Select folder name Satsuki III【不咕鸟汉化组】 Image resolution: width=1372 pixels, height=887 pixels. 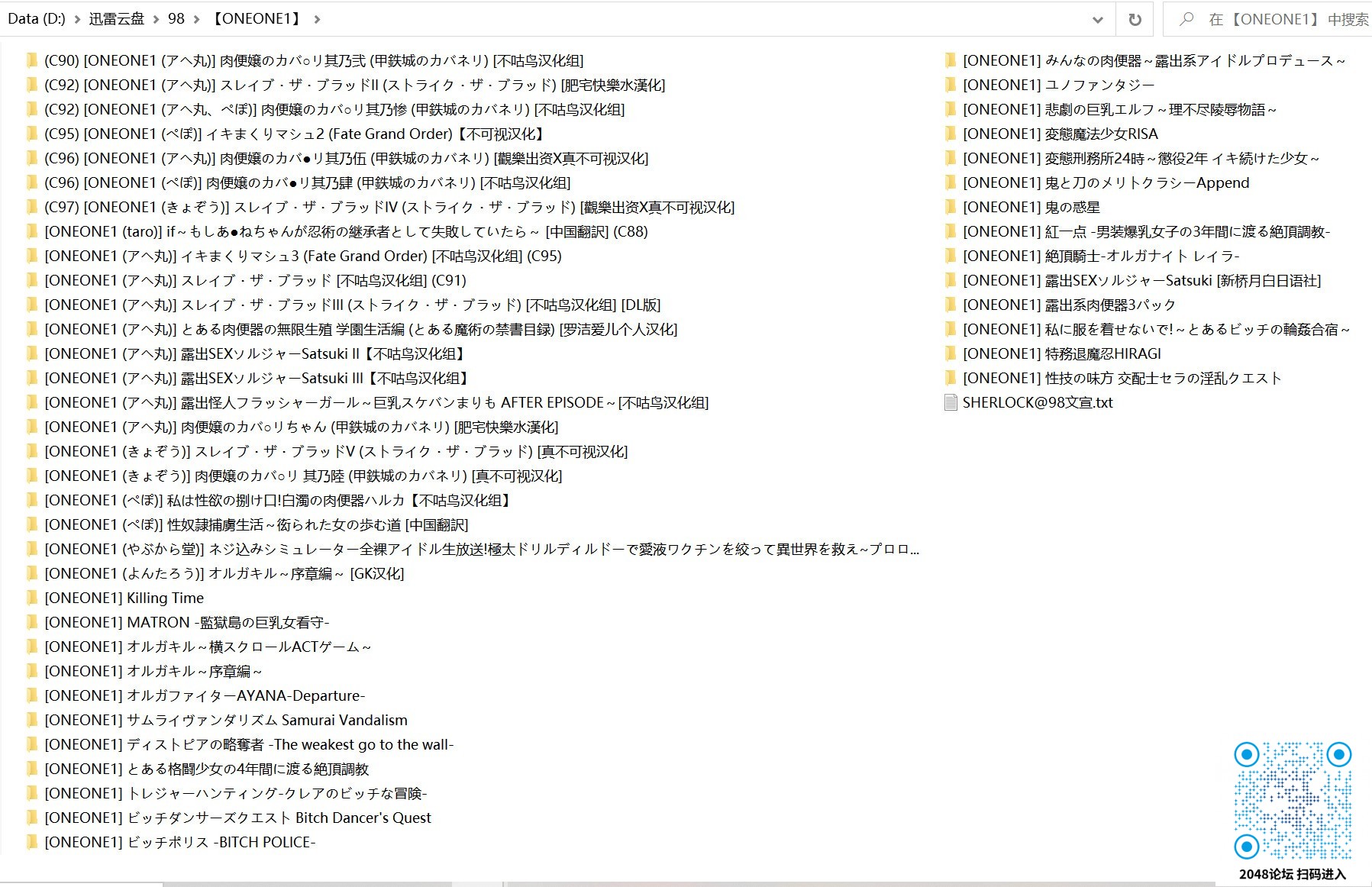pos(257,378)
